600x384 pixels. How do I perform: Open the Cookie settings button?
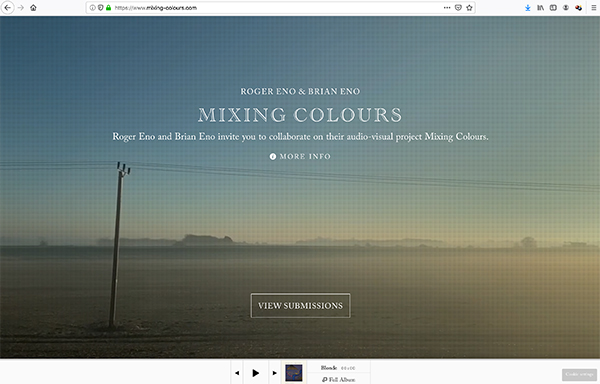point(579,374)
